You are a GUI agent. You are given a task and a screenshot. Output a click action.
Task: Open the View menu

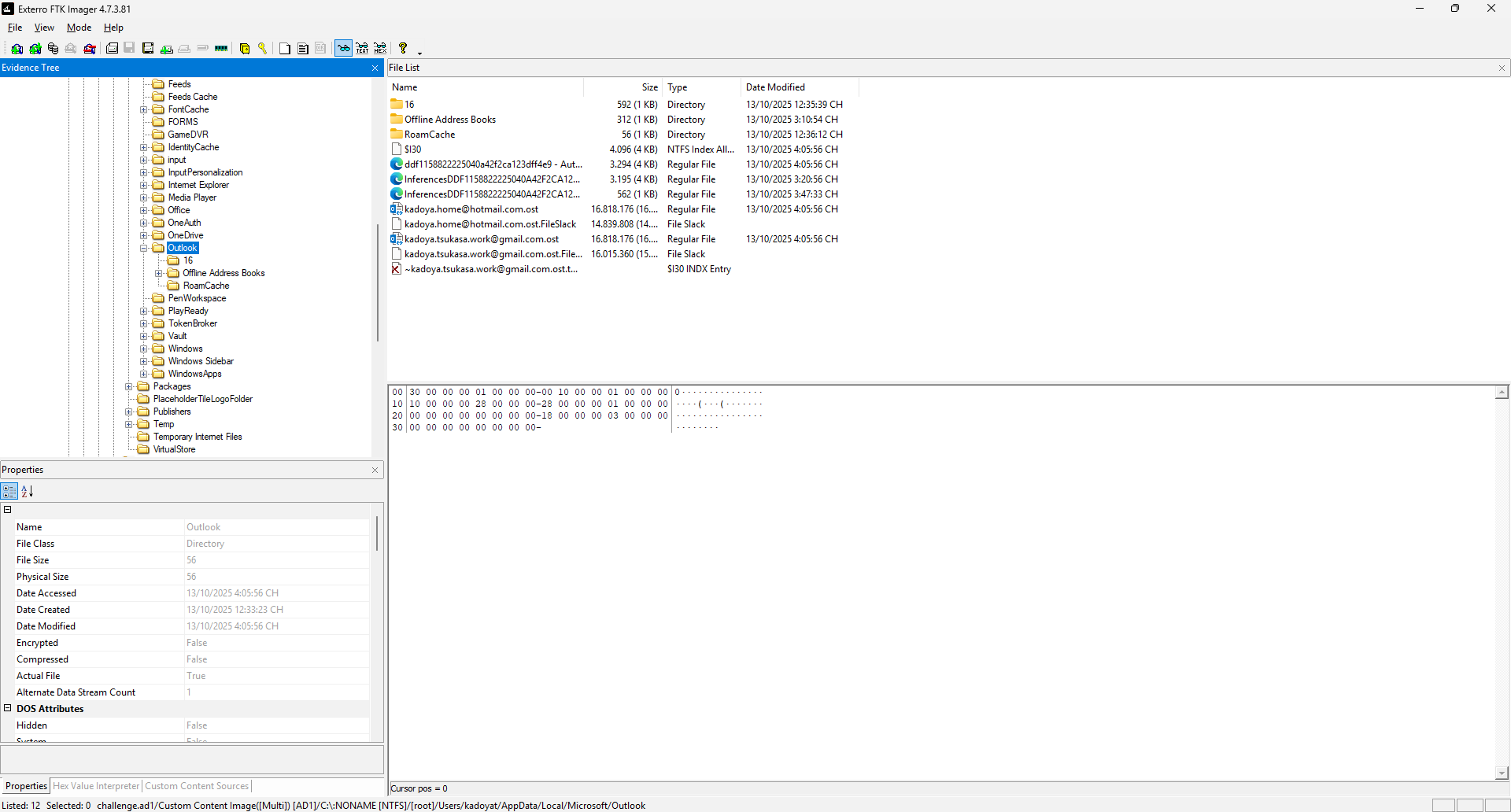pos(44,28)
